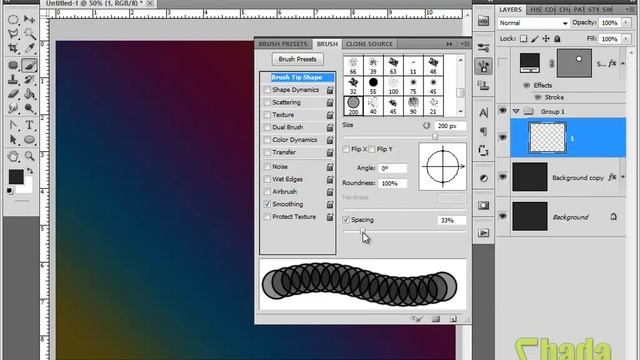640x360 pixels.
Task: Select the Layers panel tab
Action: coord(510,9)
